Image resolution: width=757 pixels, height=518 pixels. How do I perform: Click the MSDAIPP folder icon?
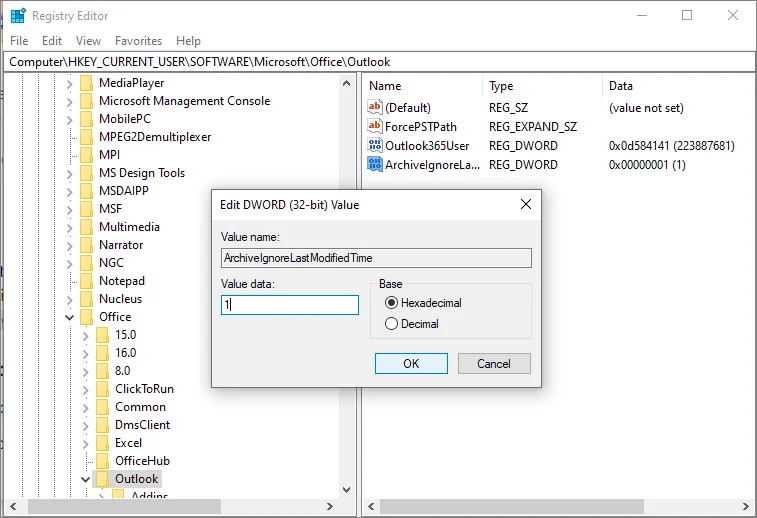(x=87, y=191)
